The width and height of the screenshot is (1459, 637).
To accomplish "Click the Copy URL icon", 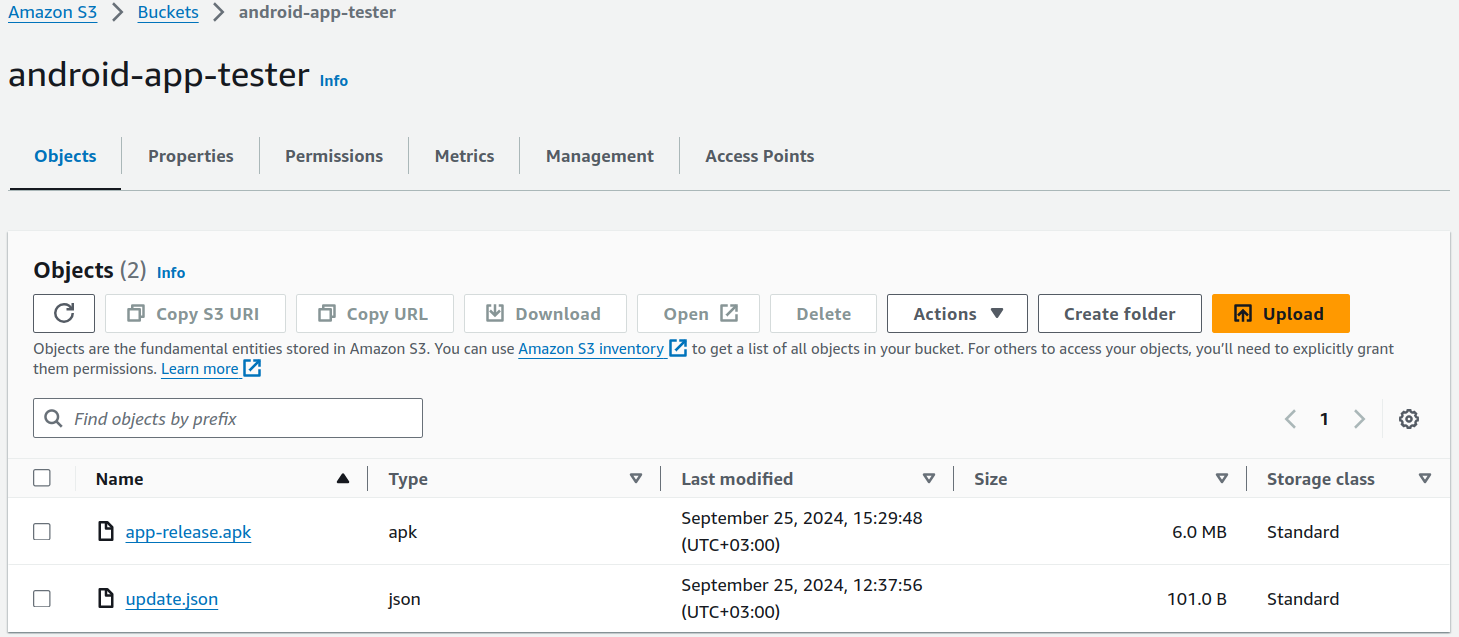I will coord(325,313).
